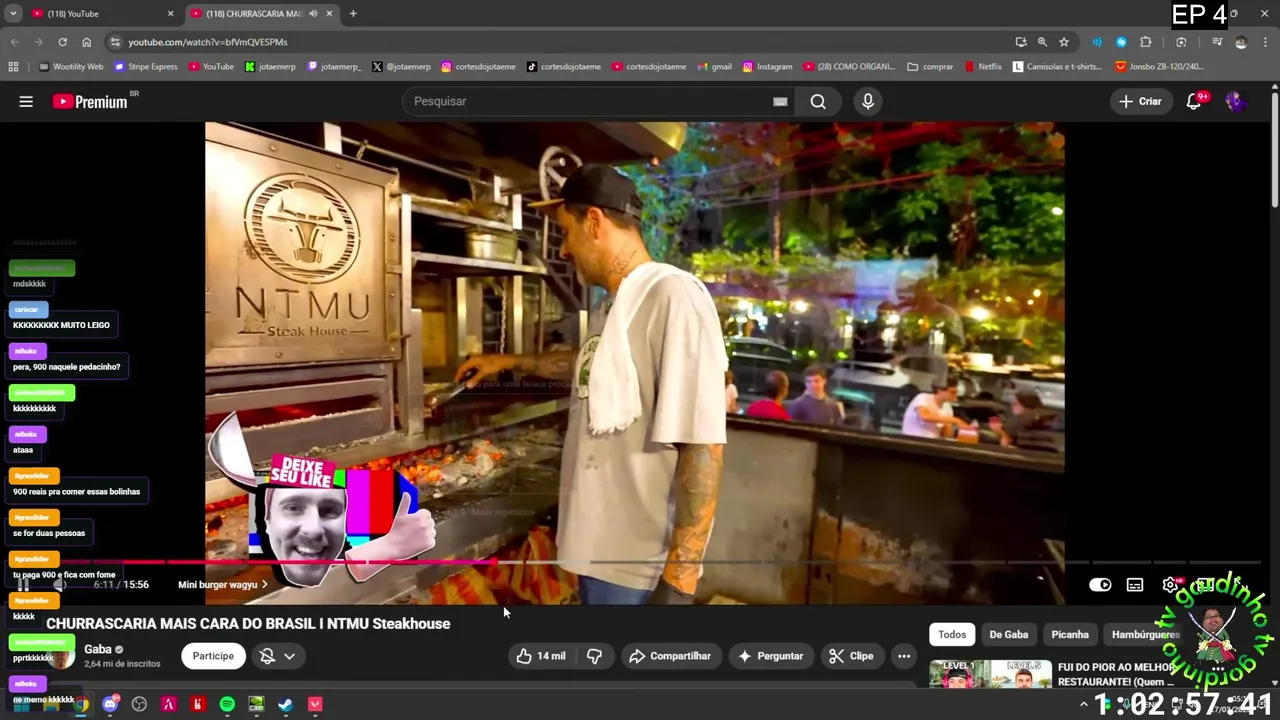
Task: Open Chrome zoom magnifier in address bar
Action: point(1042,42)
